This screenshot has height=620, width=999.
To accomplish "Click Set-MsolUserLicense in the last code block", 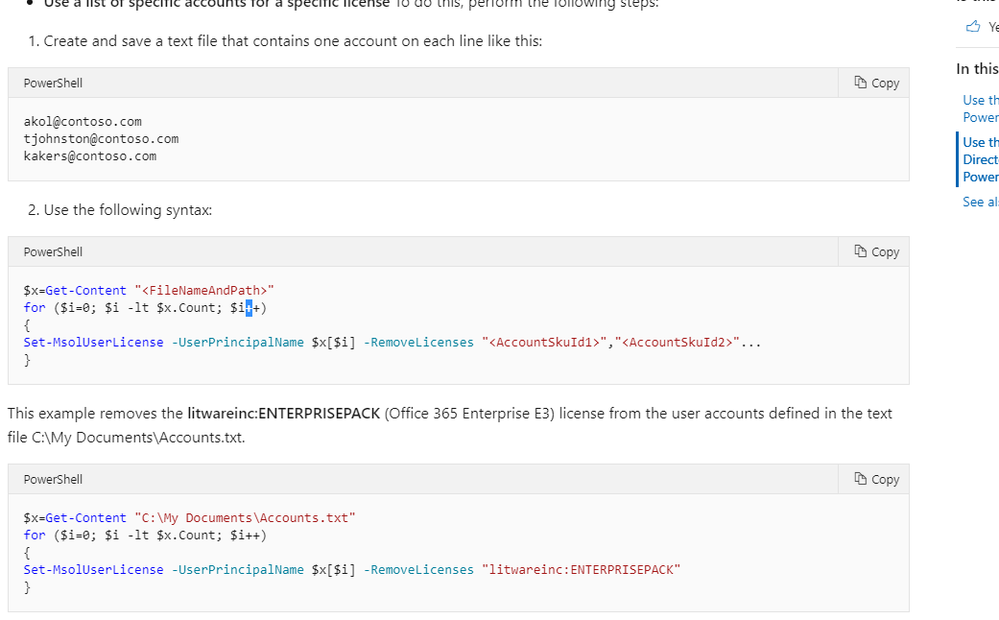I will (93, 569).
